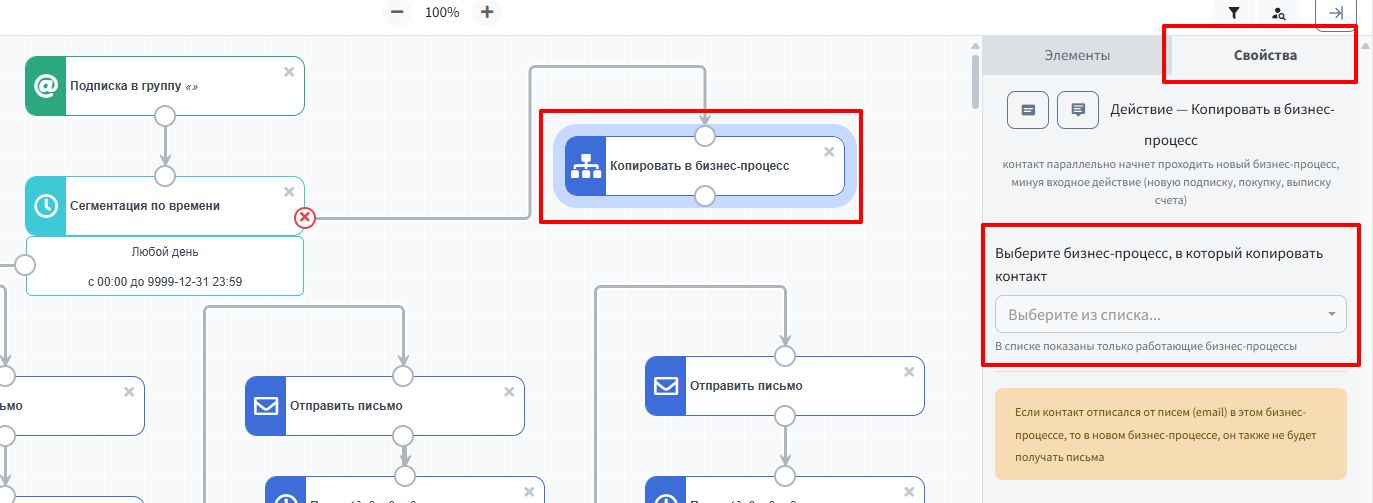Click the output connector below Копировать в бизнес-процесс
The height and width of the screenshot is (503, 1373).
pyautogui.click(x=705, y=196)
